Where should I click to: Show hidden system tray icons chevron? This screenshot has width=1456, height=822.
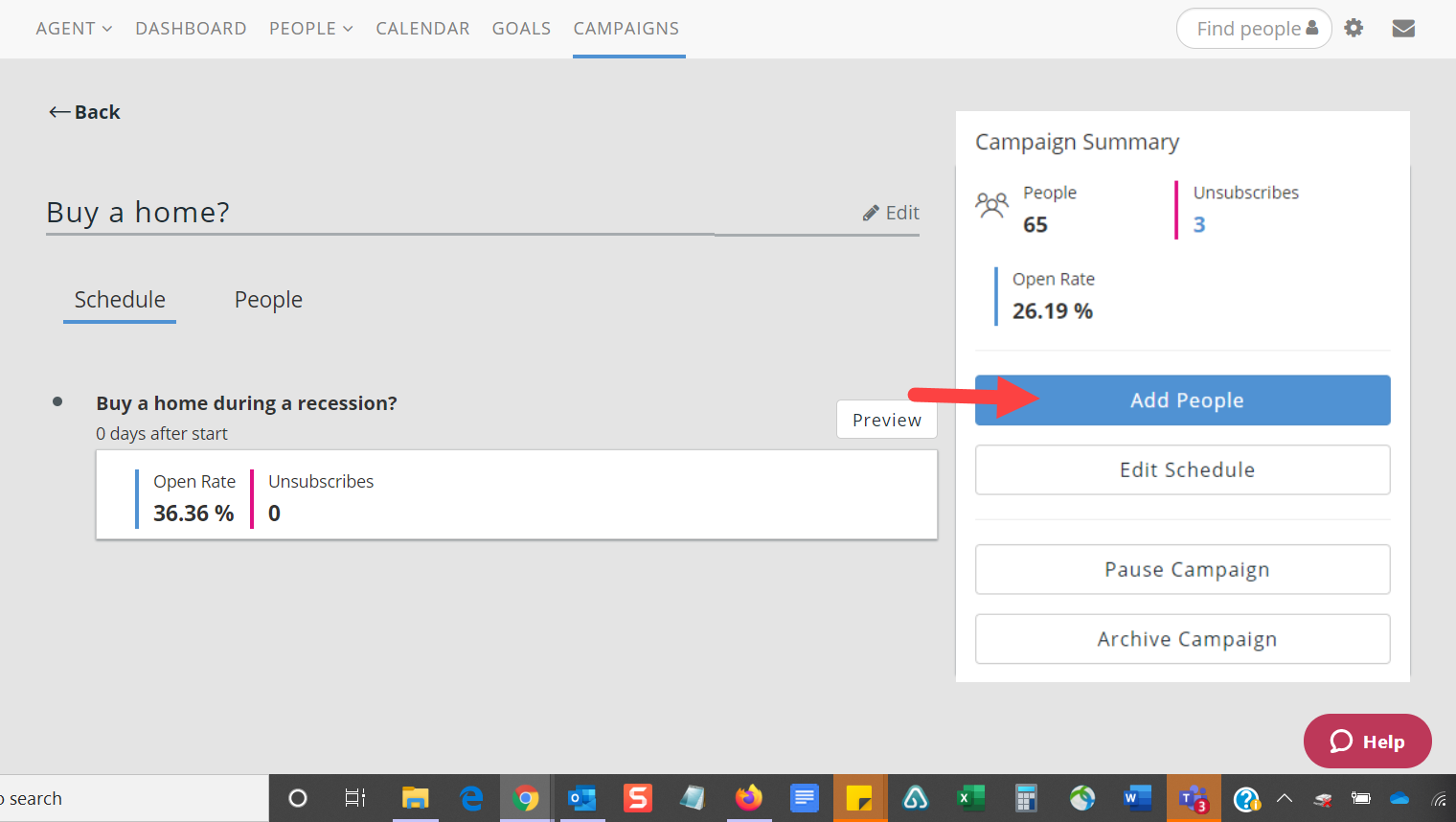[x=1285, y=798]
